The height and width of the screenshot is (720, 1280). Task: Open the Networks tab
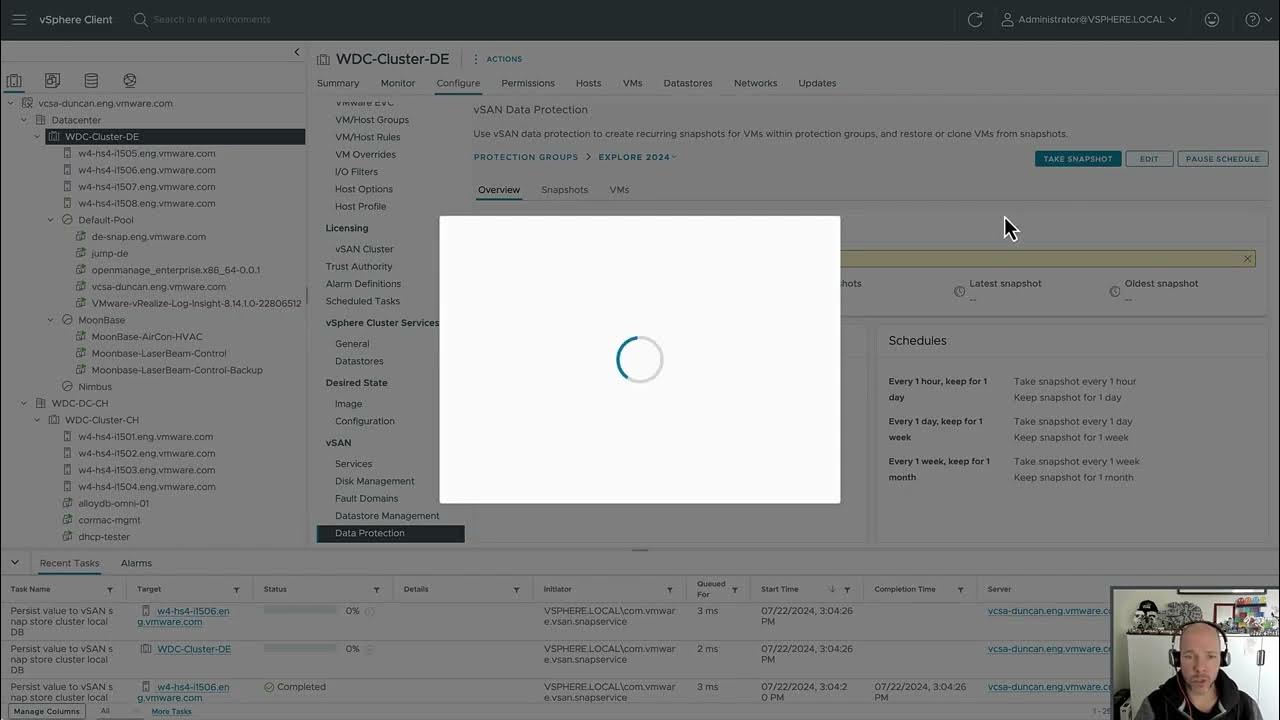click(755, 83)
